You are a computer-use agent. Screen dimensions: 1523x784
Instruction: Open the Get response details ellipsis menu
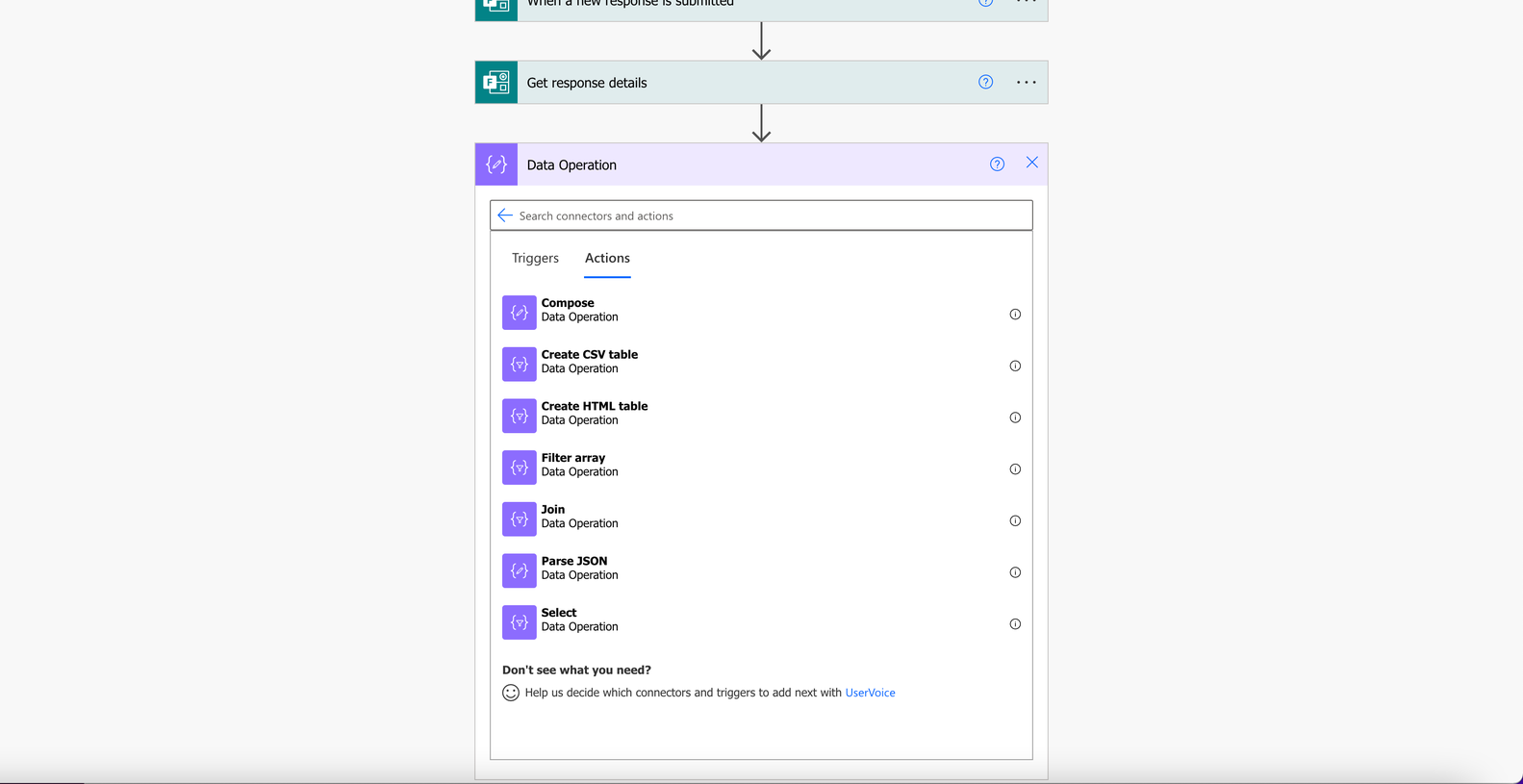click(1027, 83)
